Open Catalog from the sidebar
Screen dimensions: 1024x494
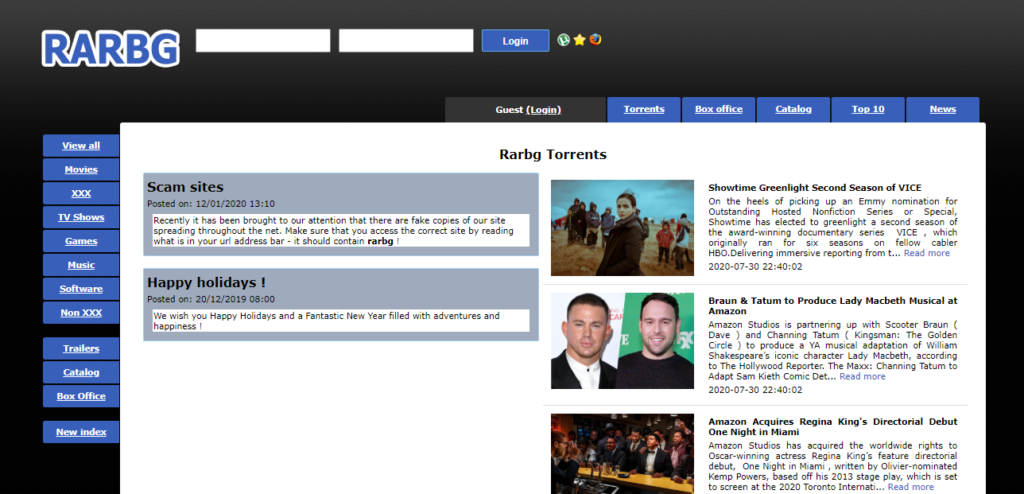[81, 372]
